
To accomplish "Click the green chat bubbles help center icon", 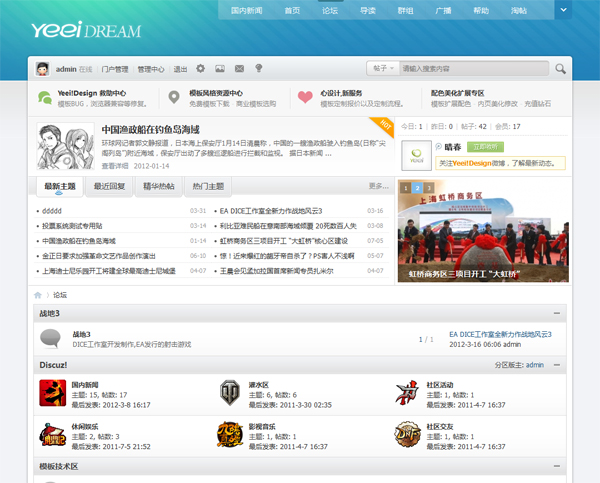I will click(45, 98).
